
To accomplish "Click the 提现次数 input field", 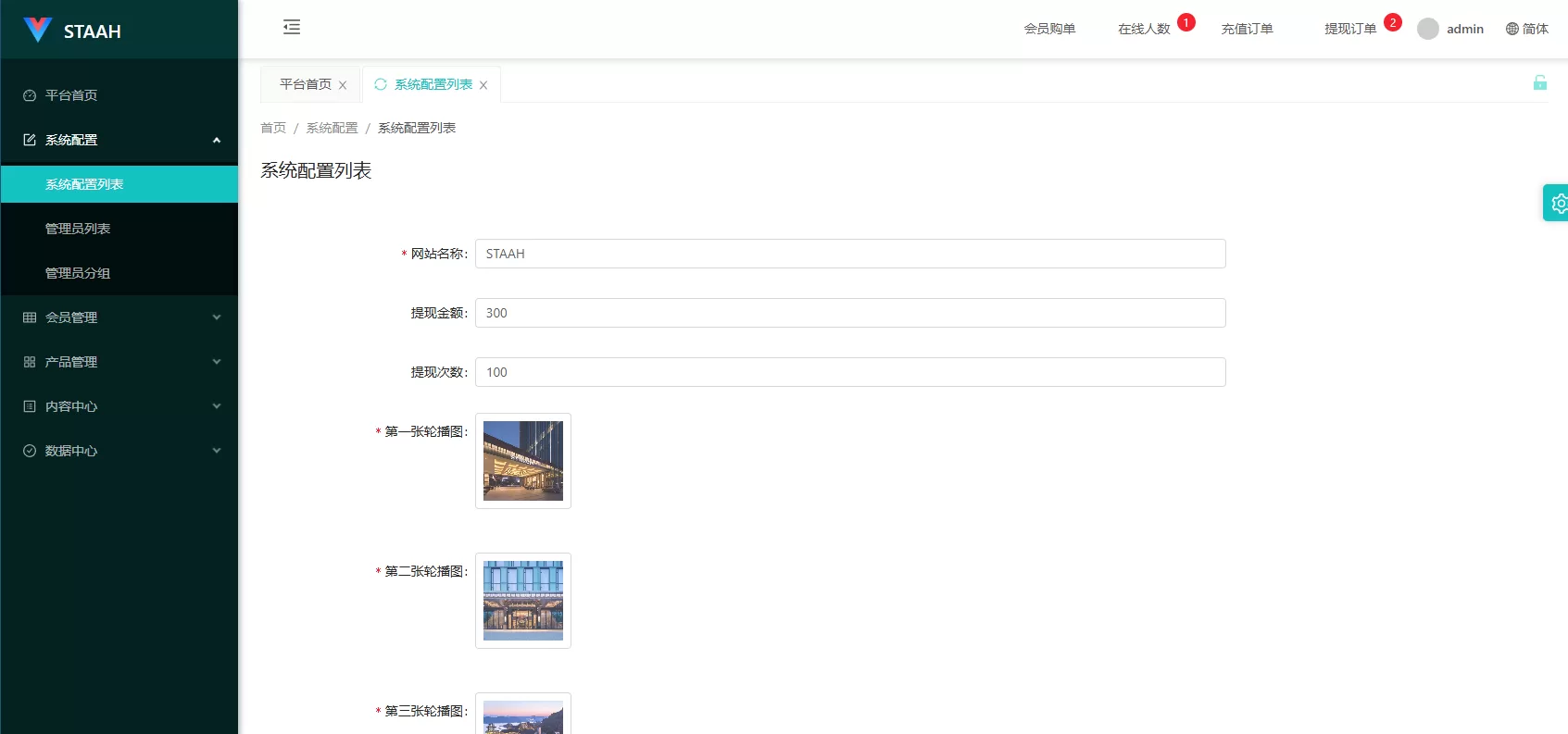I will click(x=850, y=372).
